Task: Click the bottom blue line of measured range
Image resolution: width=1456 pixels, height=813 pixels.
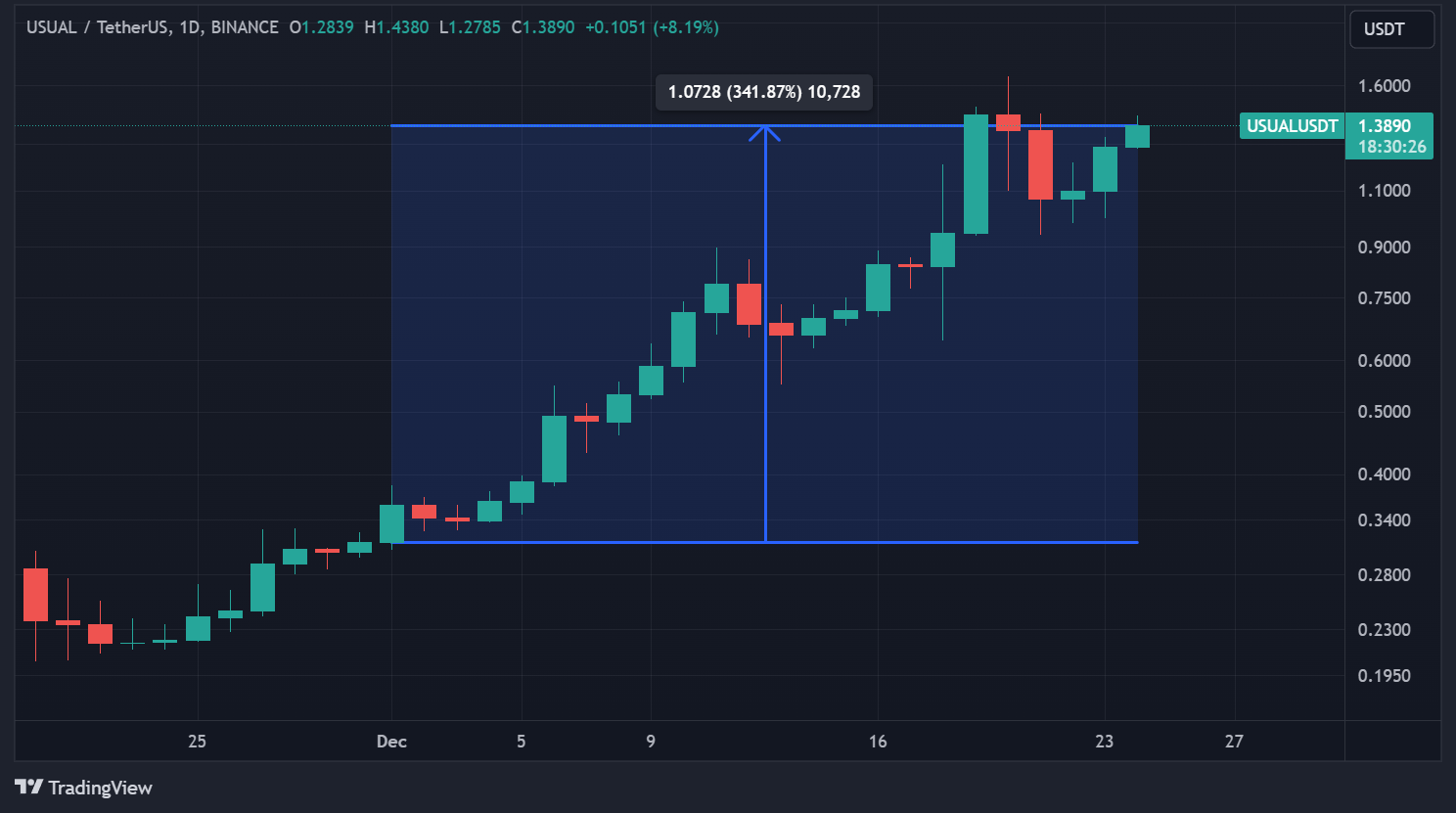Action: coord(587,542)
